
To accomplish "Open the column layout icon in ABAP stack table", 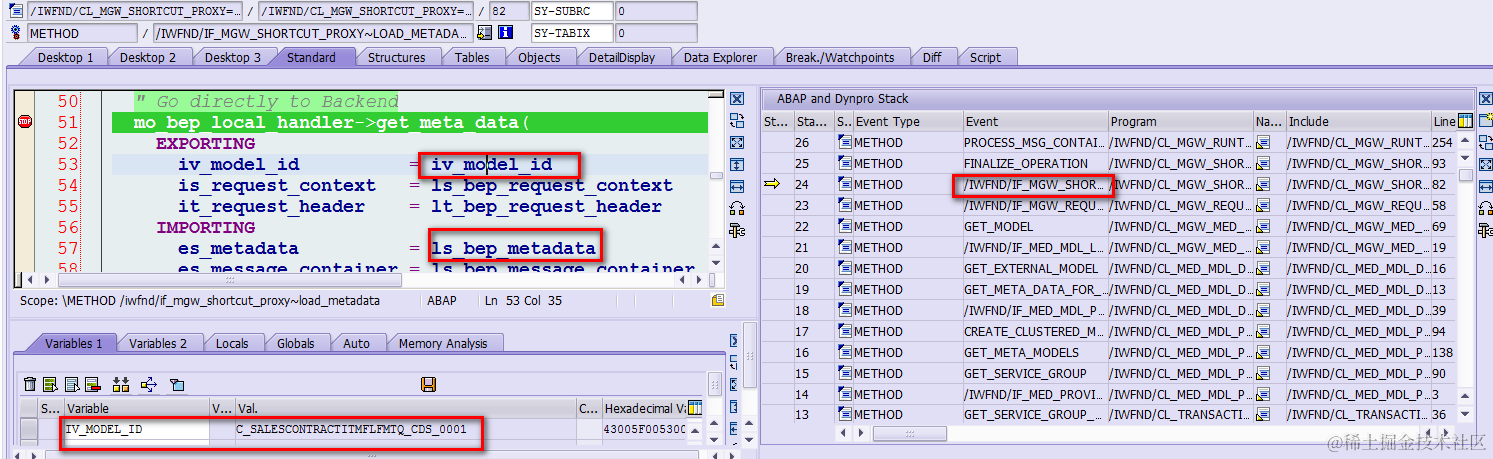I will coord(1464,121).
